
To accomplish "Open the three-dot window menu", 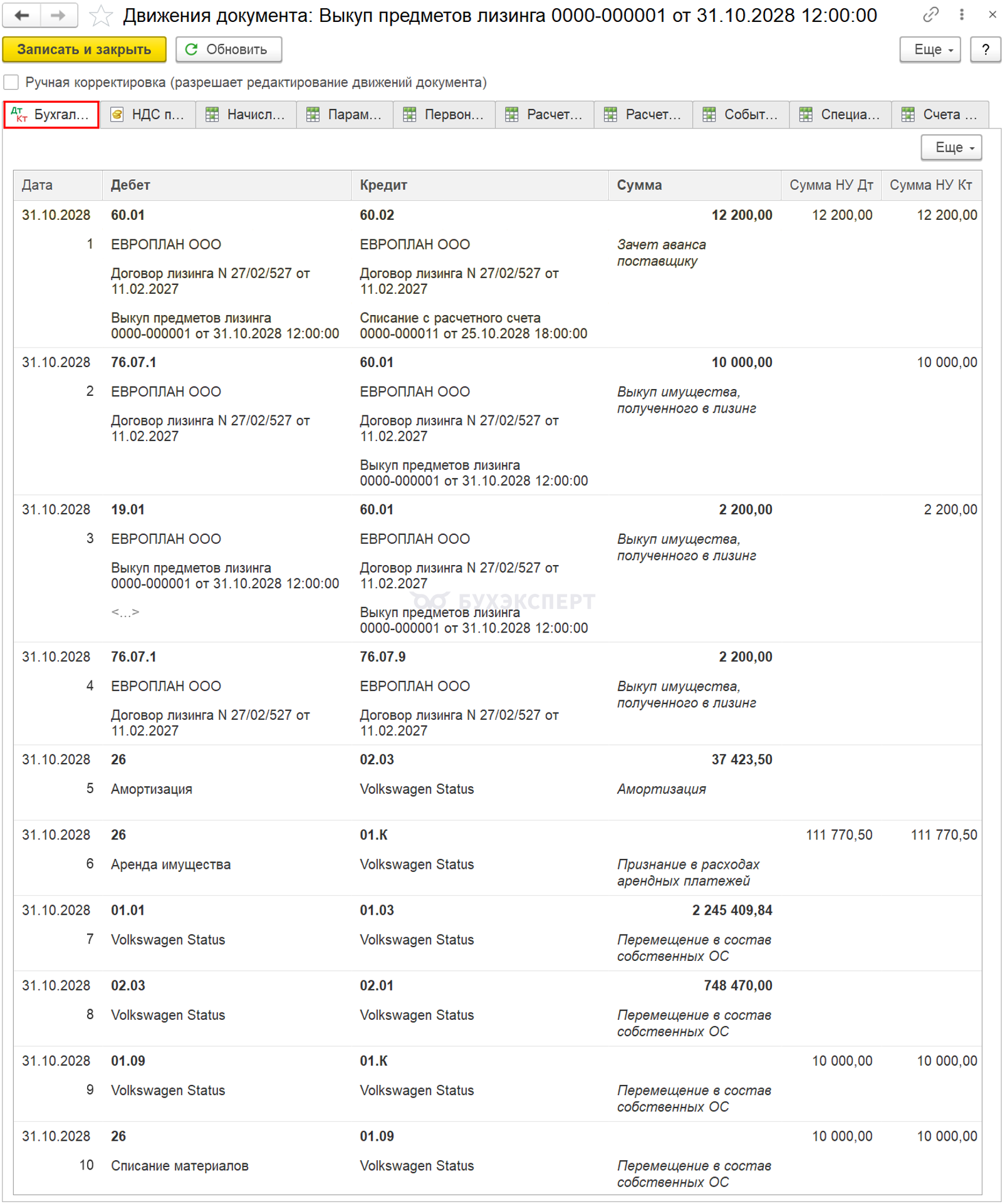I will 962,14.
